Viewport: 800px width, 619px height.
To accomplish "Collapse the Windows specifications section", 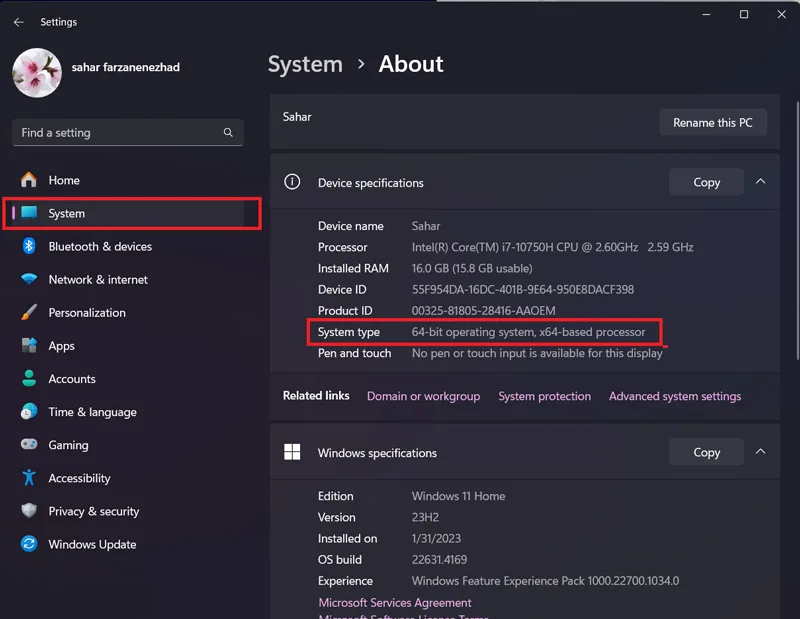I will 761,452.
